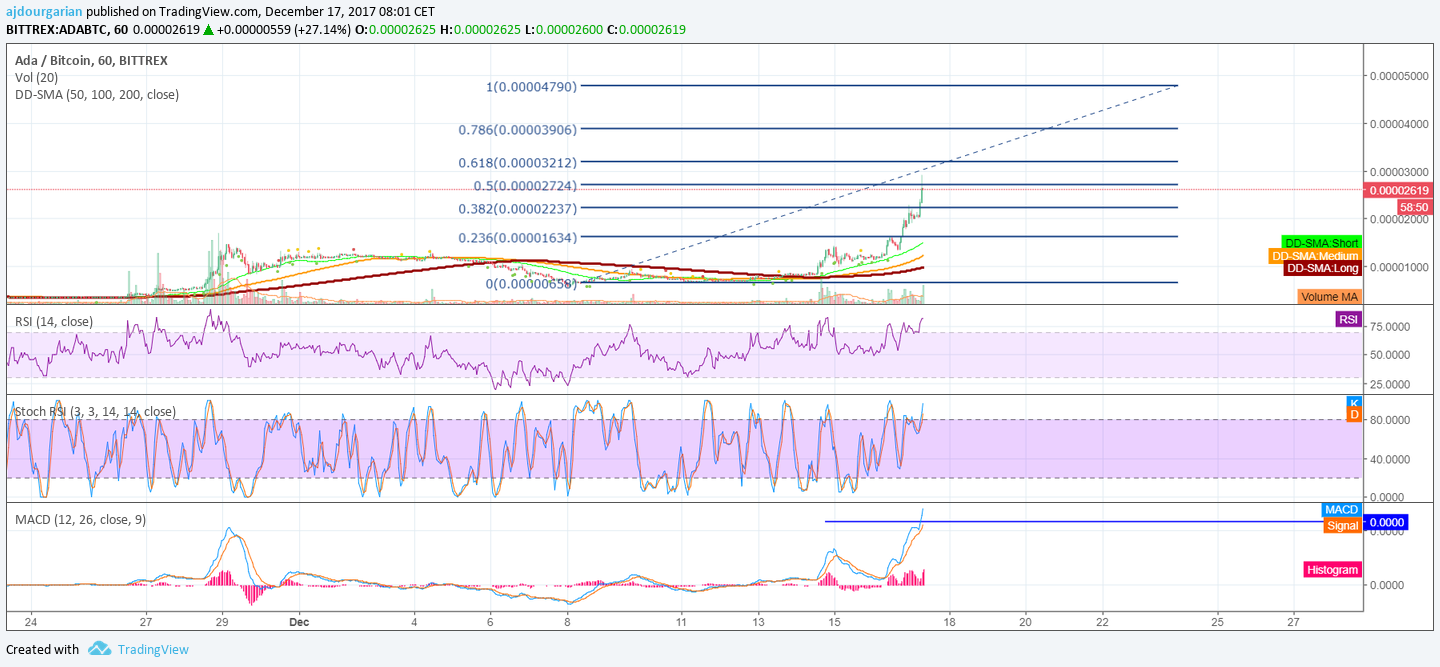Click the DD-SMA (50, 100, 200, close) legend
The height and width of the screenshot is (667, 1440).
click(97, 94)
